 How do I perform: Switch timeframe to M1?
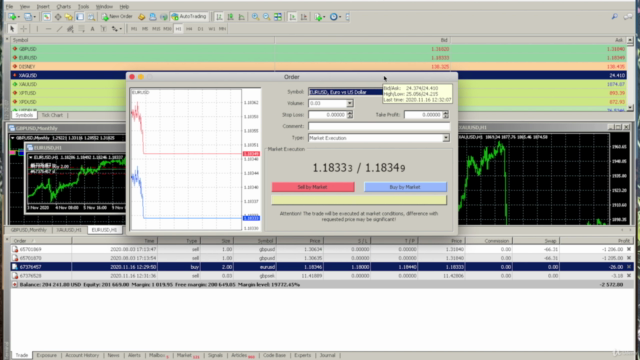point(134,29)
